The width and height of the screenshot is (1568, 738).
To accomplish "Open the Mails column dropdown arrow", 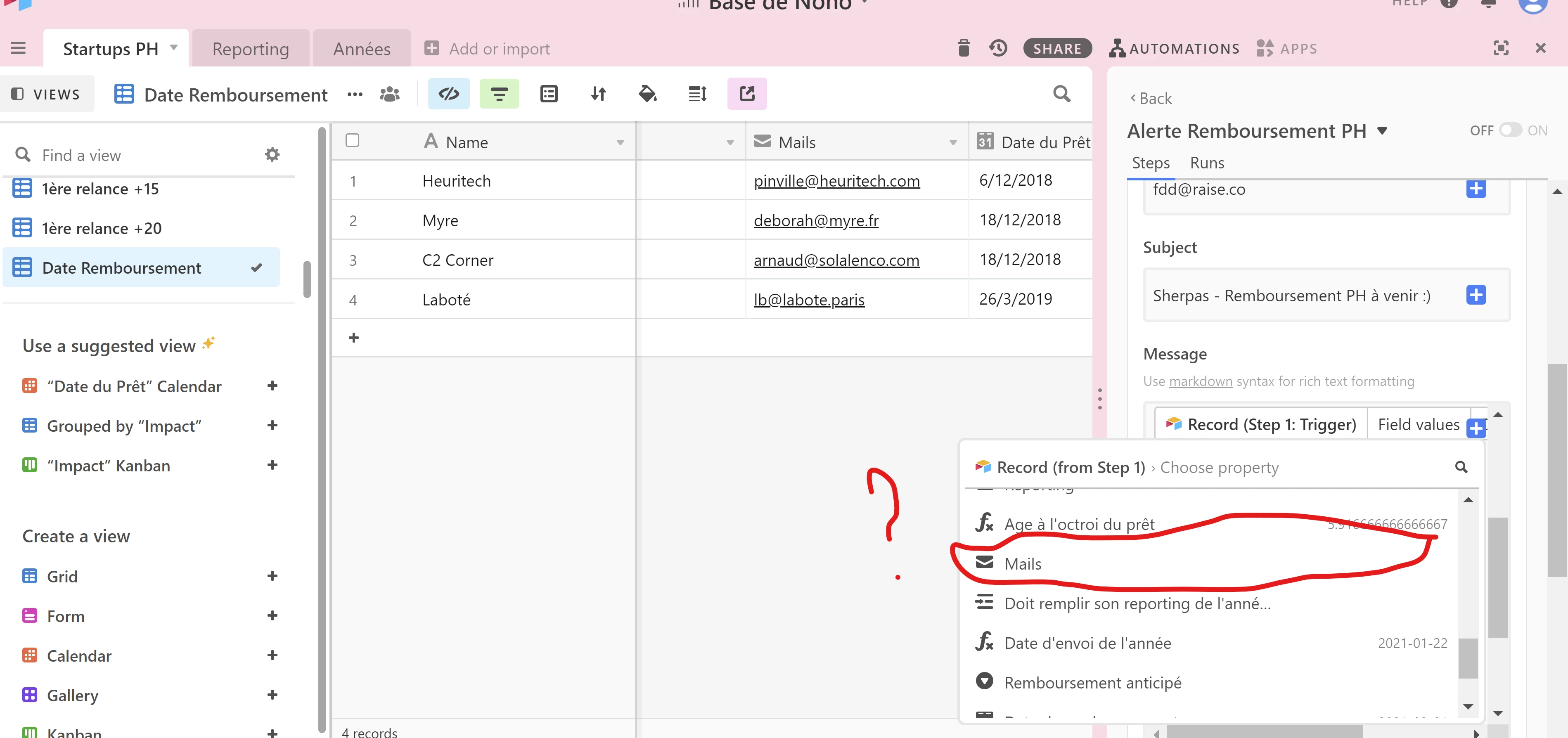I will pos(952,142).
